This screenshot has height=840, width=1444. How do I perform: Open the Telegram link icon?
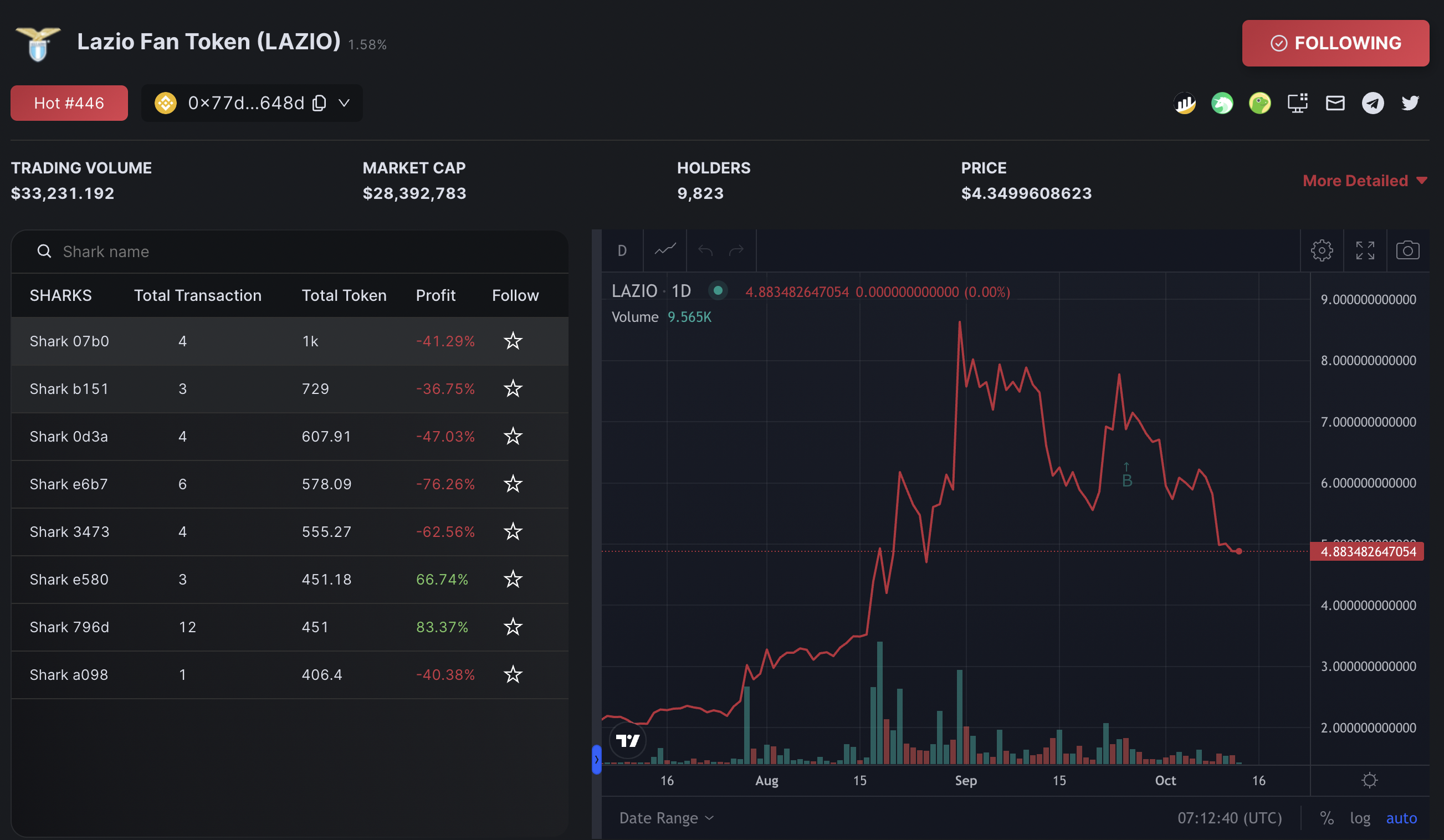click(x=1373, y=103)
